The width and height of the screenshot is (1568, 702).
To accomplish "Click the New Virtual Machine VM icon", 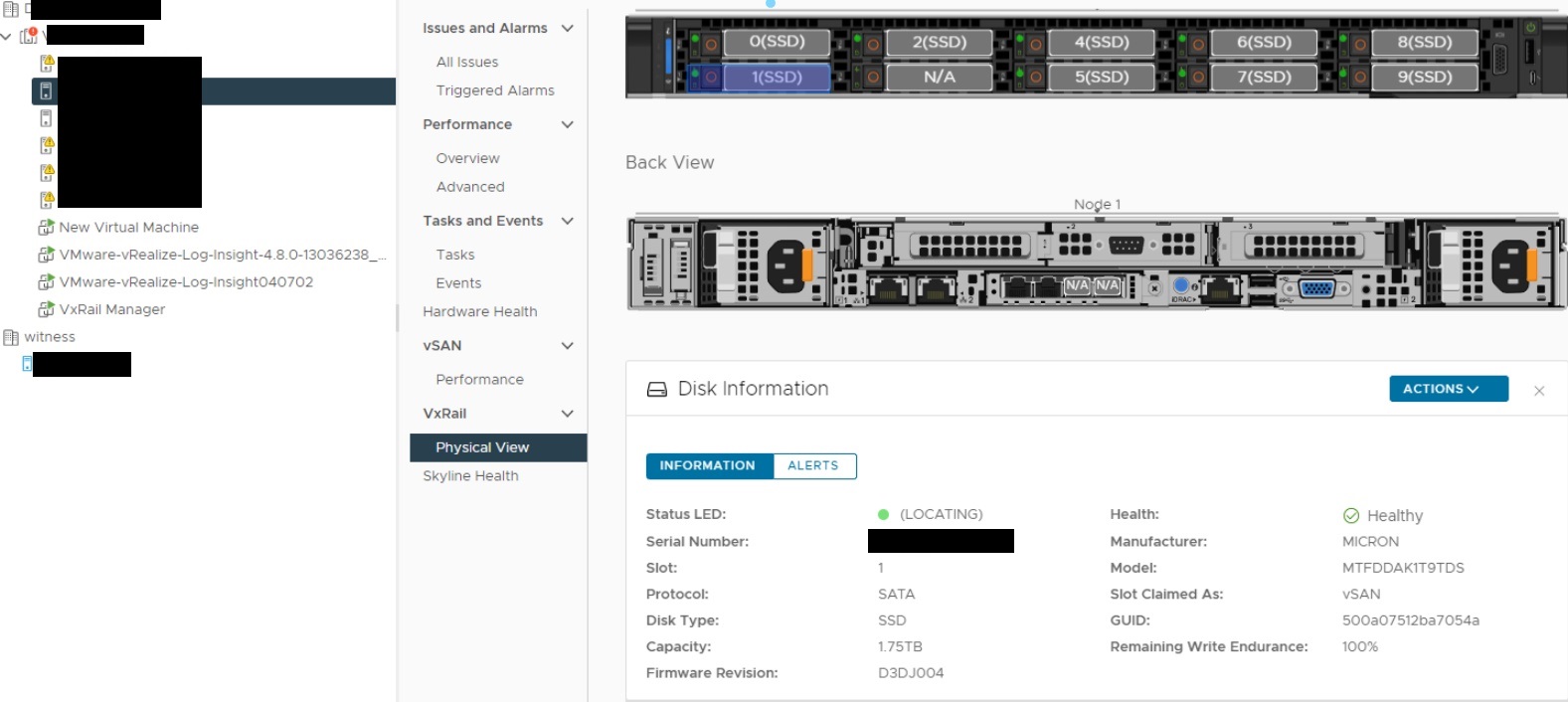I will 46,228.
